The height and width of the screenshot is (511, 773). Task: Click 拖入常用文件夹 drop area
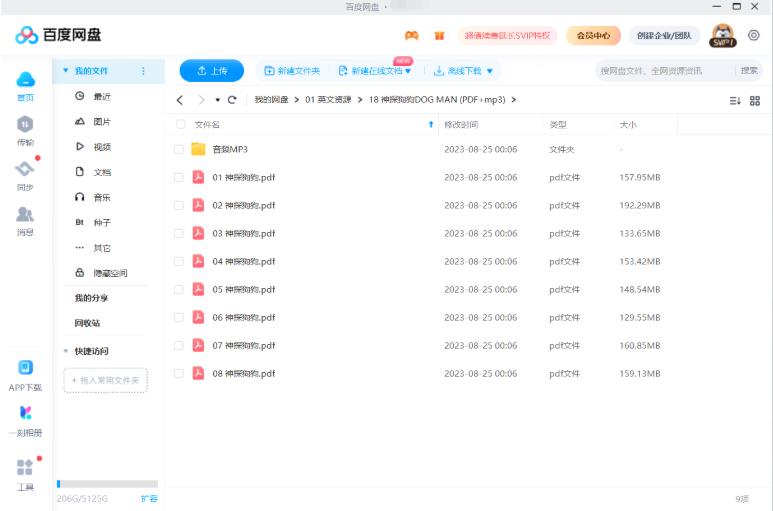(105, 380)
